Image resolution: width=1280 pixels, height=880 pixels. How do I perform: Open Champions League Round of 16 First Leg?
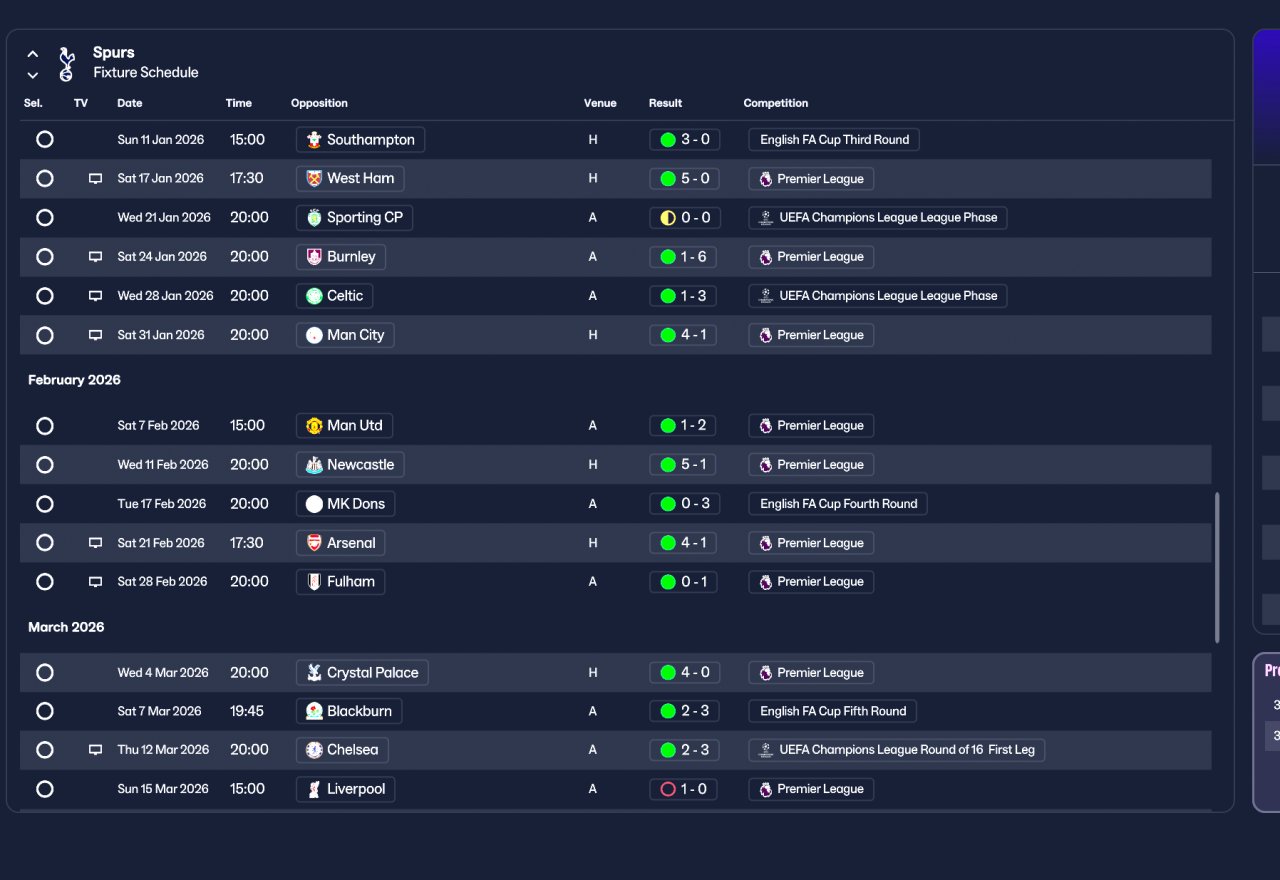[897, 750]
